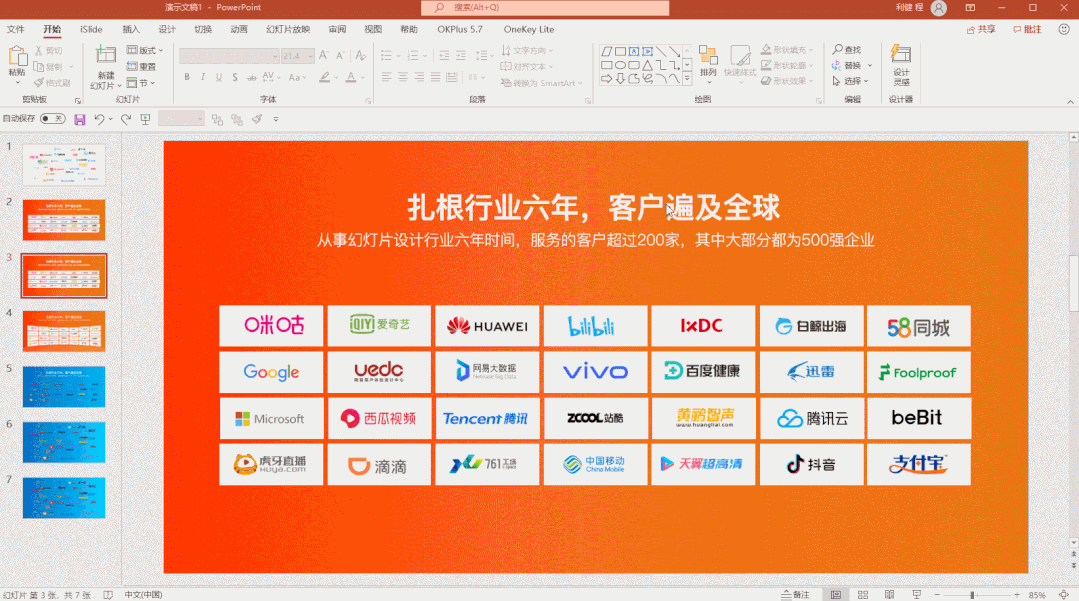Click the text highlight color pen
The height and width of the screenshot is (601, 1079).
[325, 77]
